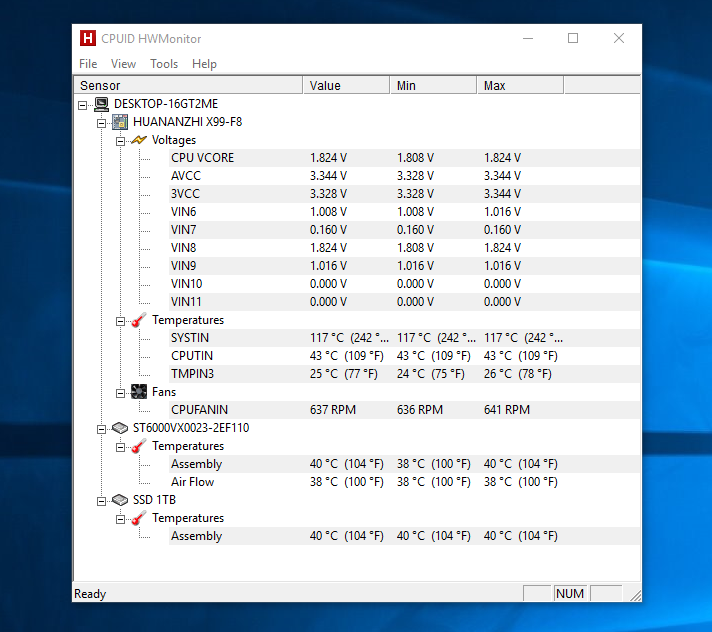Click the Voltages lightning icon
Image resolution: width=712 pixels, height=632 pixels.
pos(139,140)
